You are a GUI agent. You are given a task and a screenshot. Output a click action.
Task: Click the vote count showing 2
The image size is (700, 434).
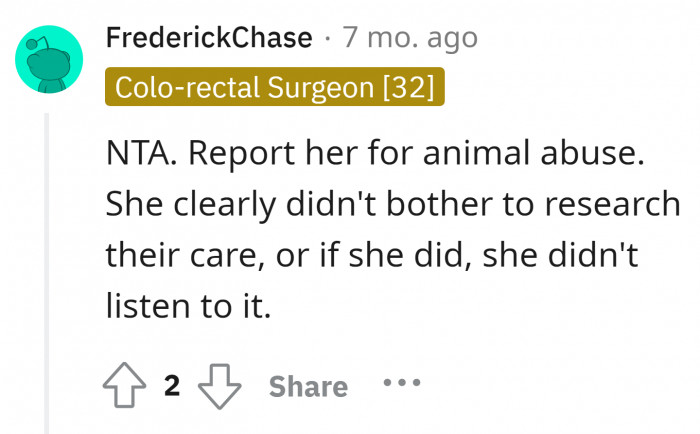point(172,387)
